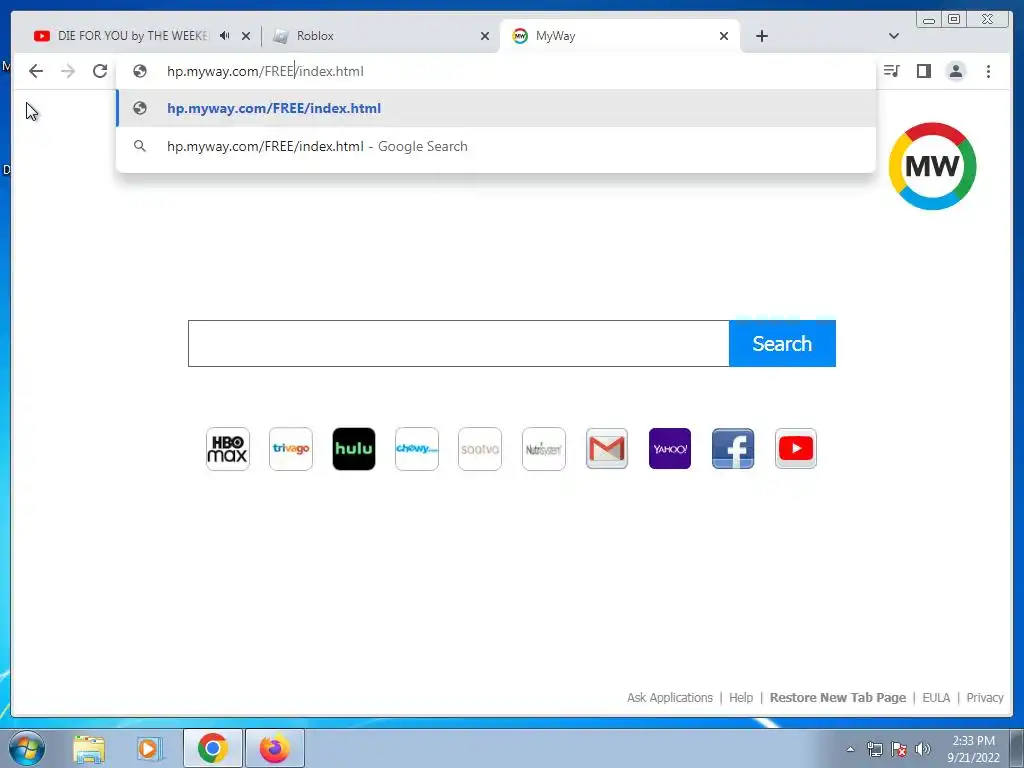Click the MyWay search input box
The width and height of the screenshot is (1024, 768).
click(458, 344)
